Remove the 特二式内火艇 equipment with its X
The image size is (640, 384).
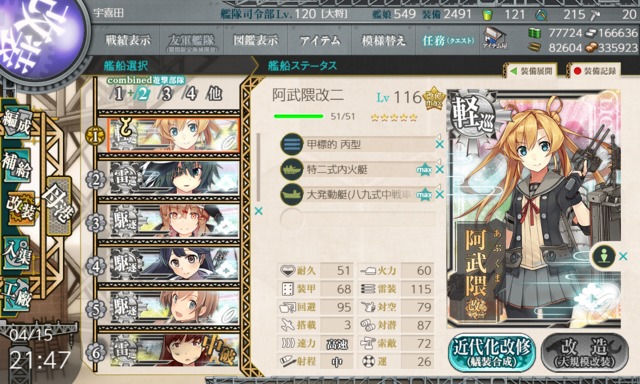pyautogui.click(x=440, y=169)
